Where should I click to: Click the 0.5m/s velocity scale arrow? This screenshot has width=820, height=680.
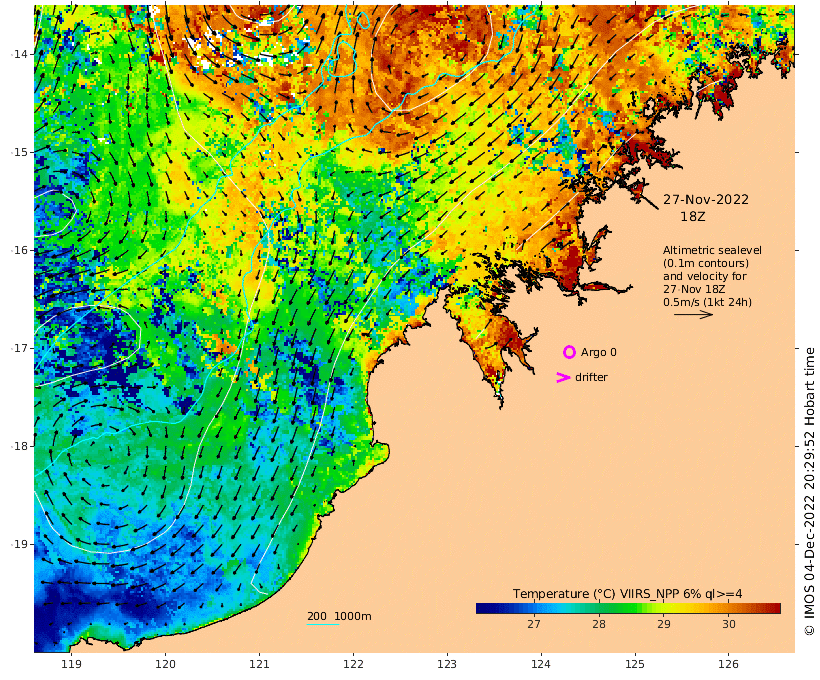[x=693, y=314]
